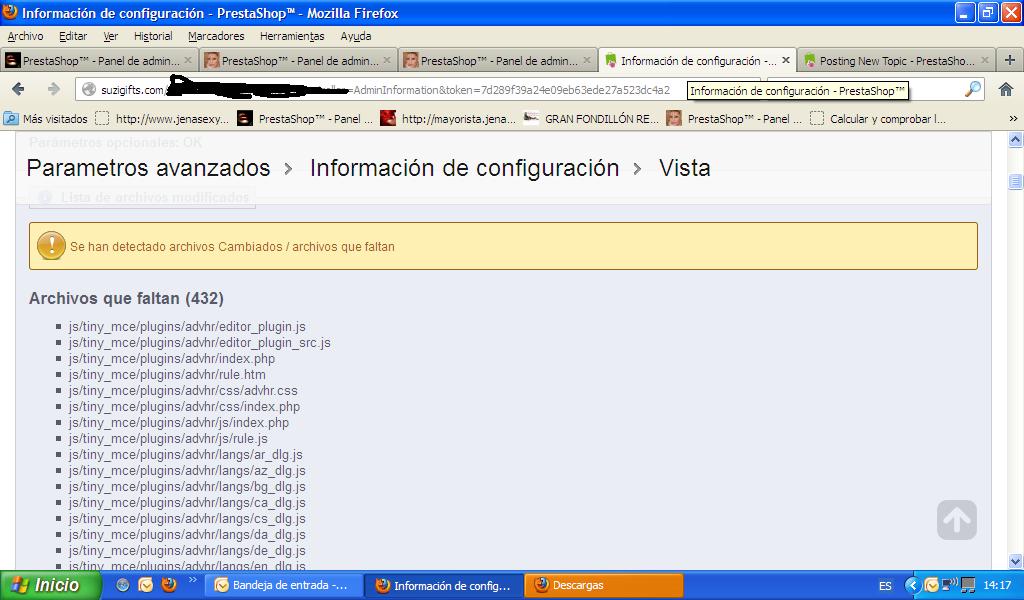This screenshot has height=600, width=1024.
Task: Click the site identity globe icon in address bar
Action: point(89,89)
